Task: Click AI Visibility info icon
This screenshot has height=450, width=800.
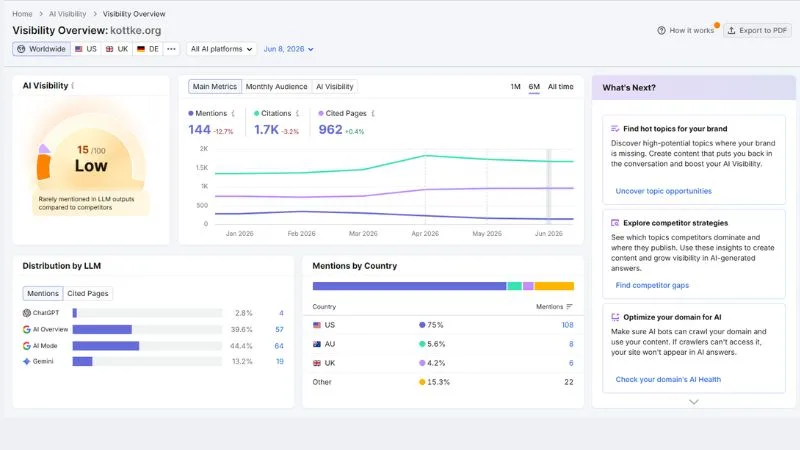Action: click(73, 86)
